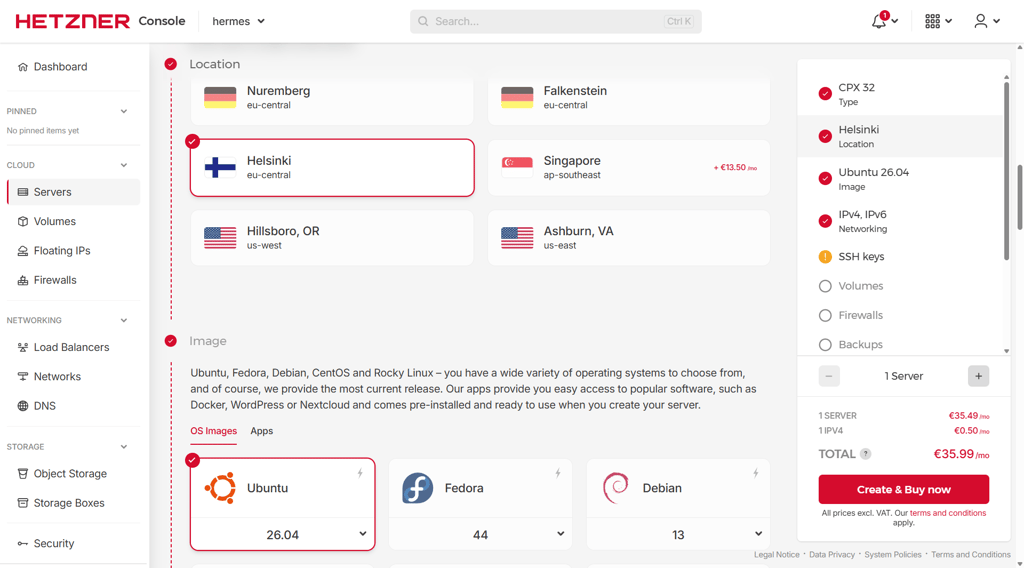Viewport: 1024px width, 568px height.
Task: Click the Firewalls icon
Action: pyautogui.click(x=23, y=280)
